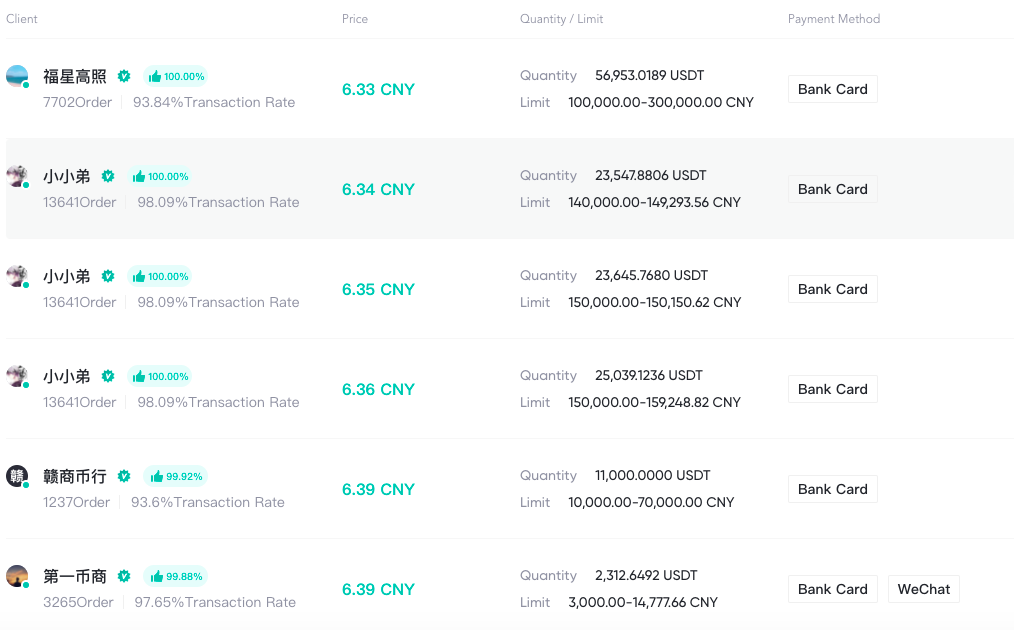The image size is (1014, 630).
Task: Click 99.92% thumbs-up rating badge
Action: [176, 477]
